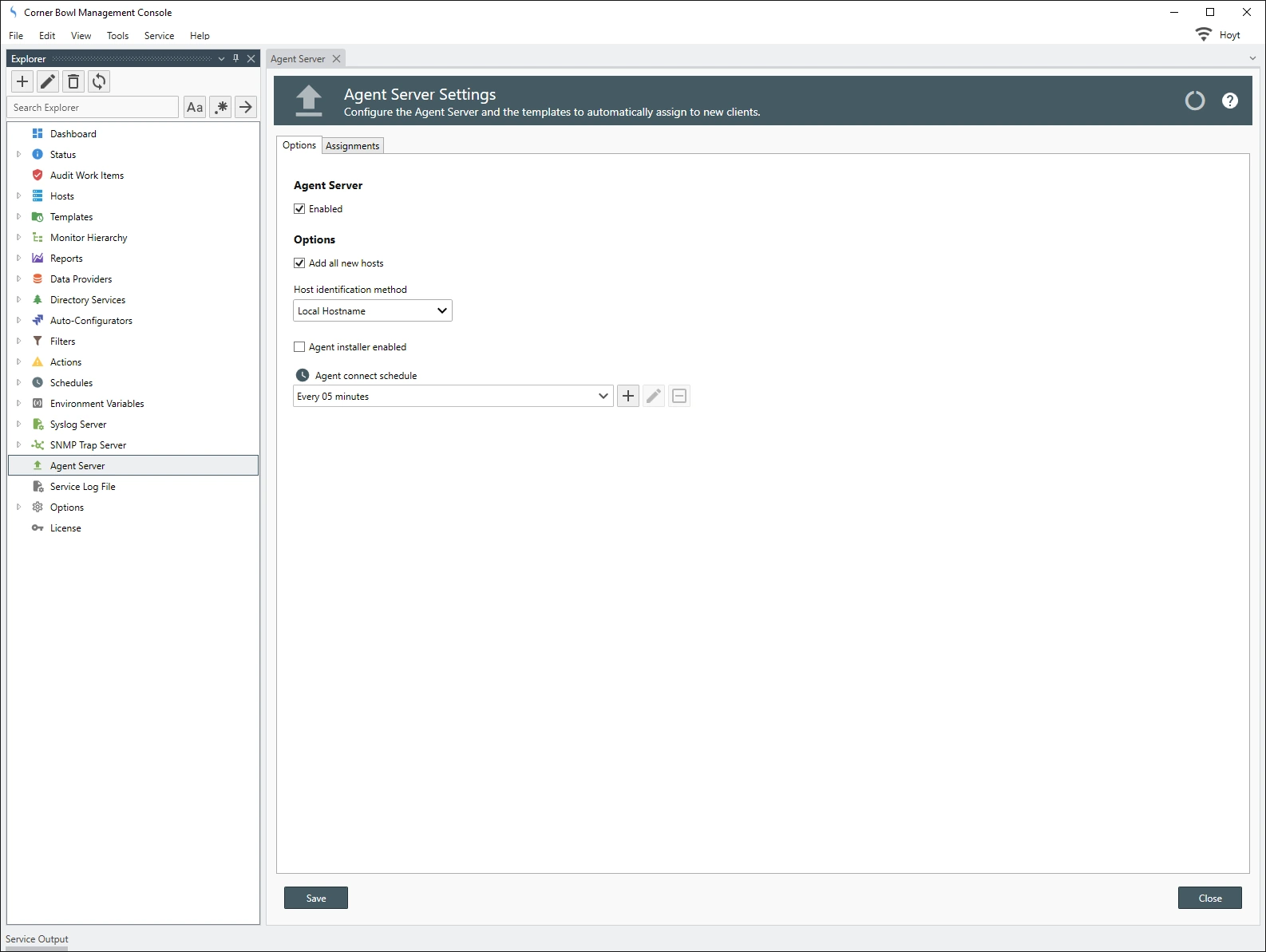
Task: Click the help question mark icon
Action: click(x=1229, y=101)
